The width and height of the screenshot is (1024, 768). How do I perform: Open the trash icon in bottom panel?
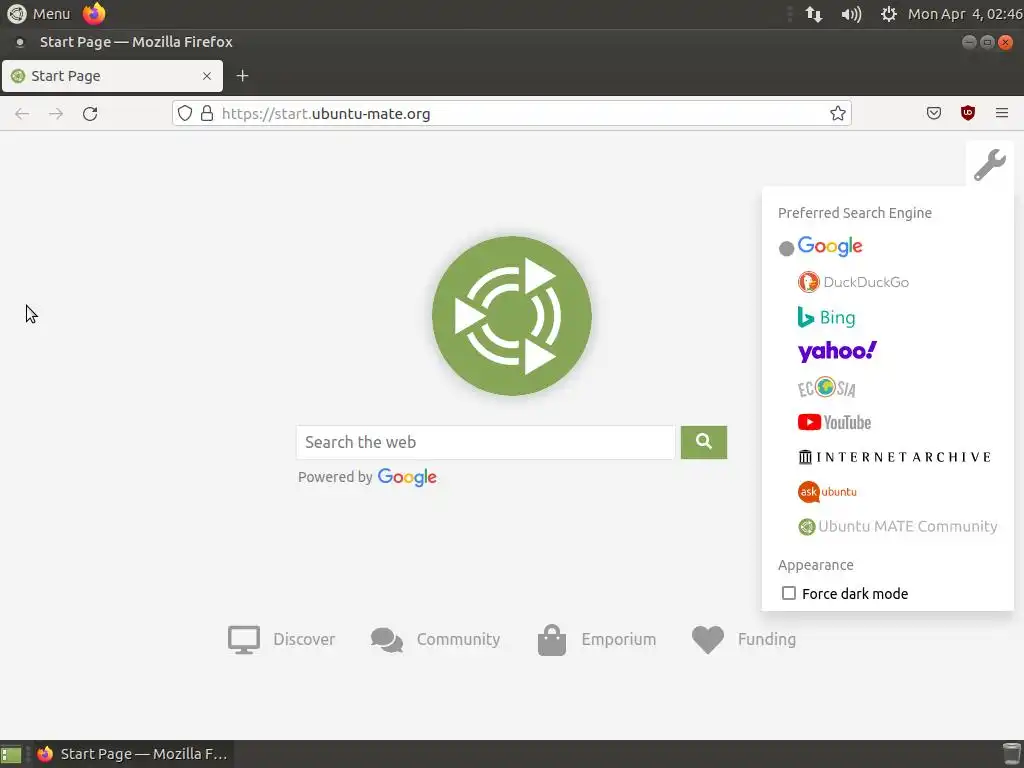click(x=1012, y=754)
